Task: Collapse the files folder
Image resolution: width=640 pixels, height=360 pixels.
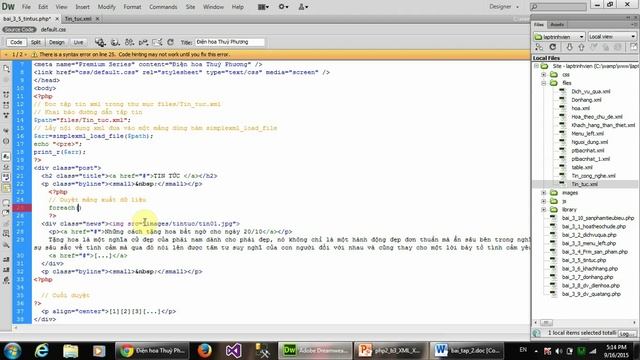Action: coord(544,83)
